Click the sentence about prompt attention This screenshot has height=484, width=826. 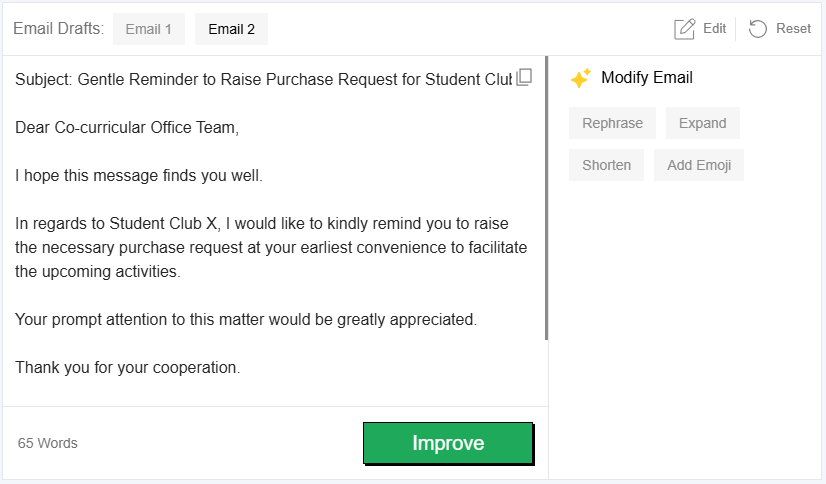coord(246,320)
